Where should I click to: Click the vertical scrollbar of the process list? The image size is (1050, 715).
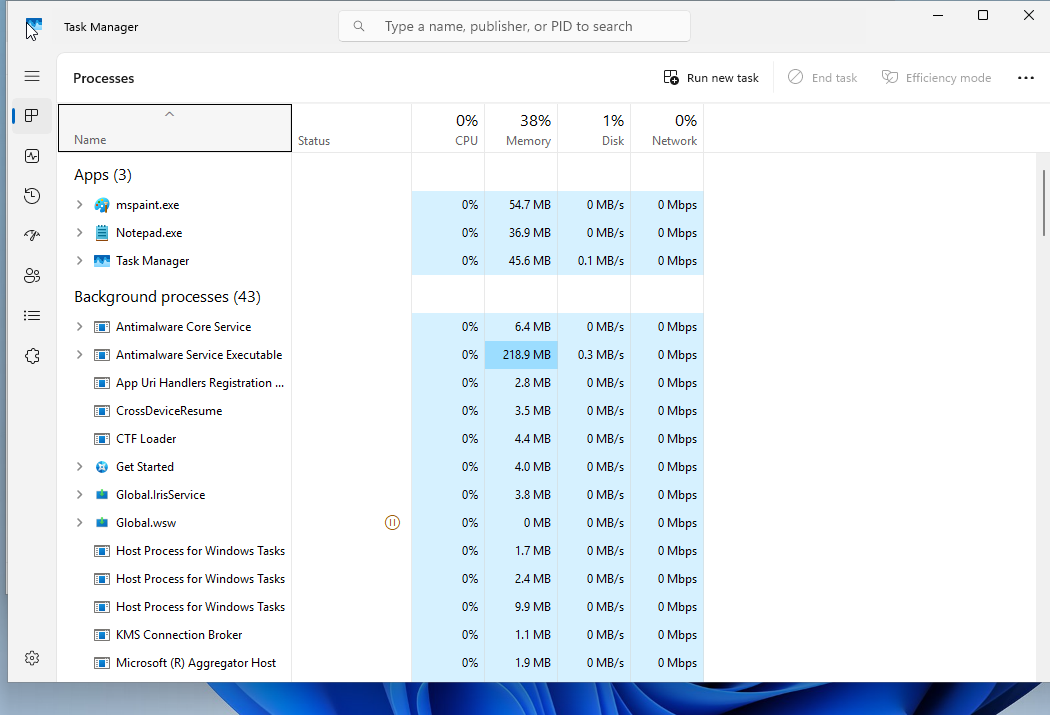[x=1043, y=203]
